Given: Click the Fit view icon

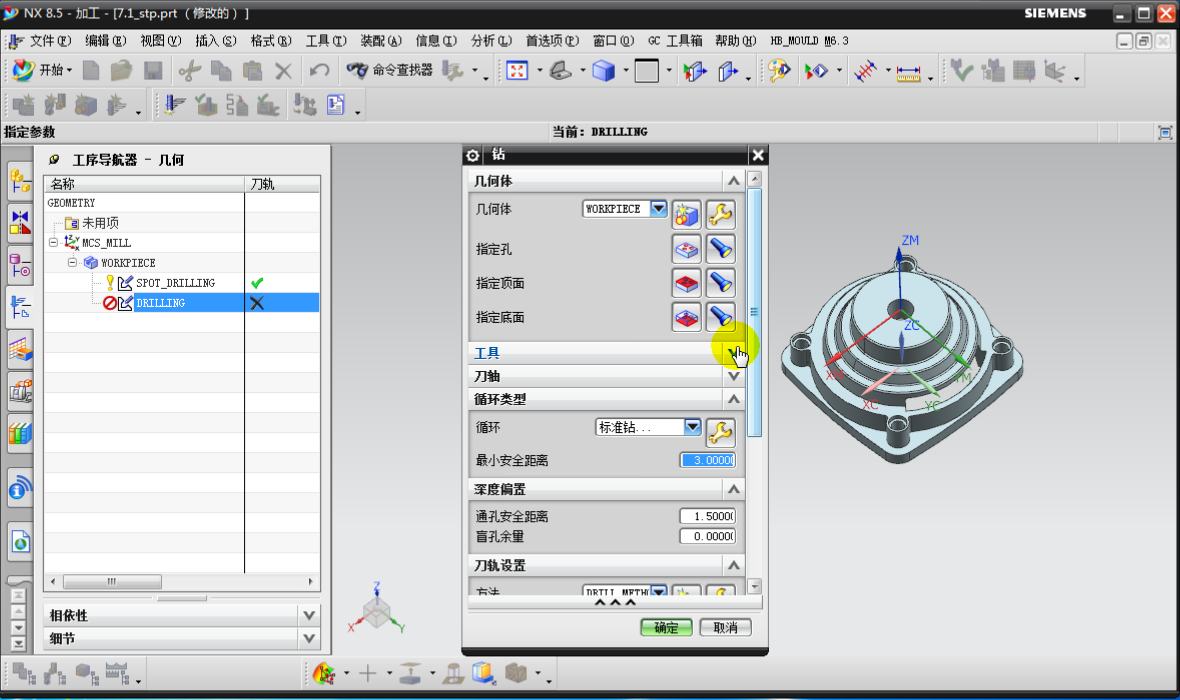Looking at the screenshot, I should tap(517, 71).
